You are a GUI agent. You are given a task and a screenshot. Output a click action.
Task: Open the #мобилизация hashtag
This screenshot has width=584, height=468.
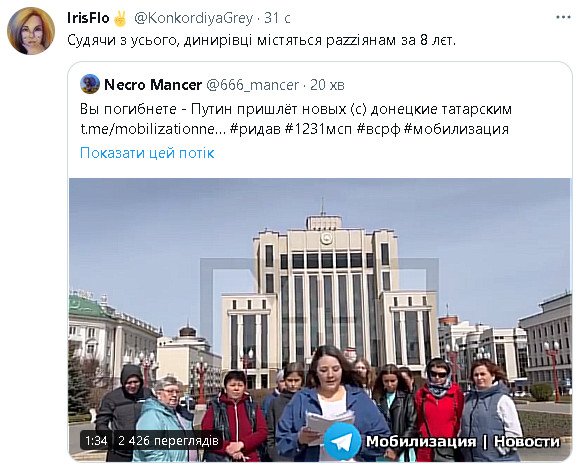pyautogui.click(x=457, y=129)
